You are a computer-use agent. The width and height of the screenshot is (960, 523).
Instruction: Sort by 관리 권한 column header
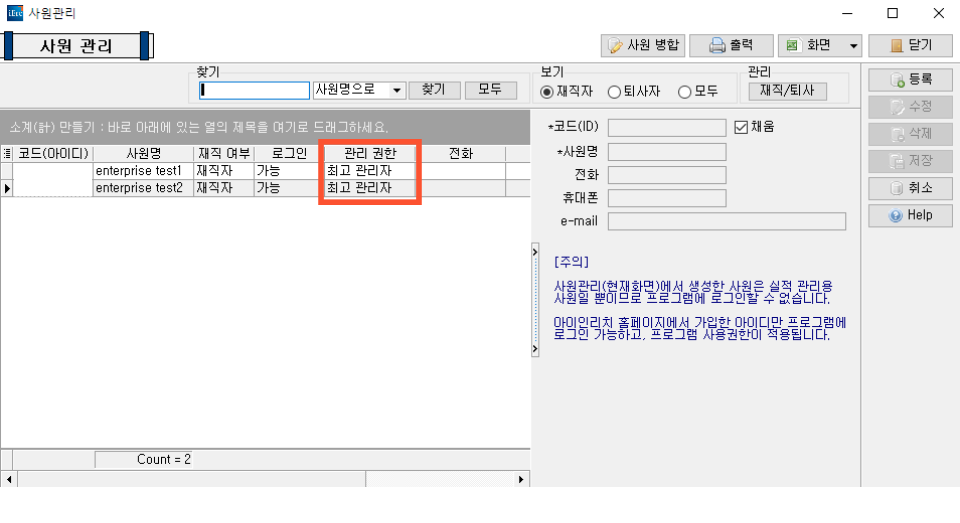point(369,154)
